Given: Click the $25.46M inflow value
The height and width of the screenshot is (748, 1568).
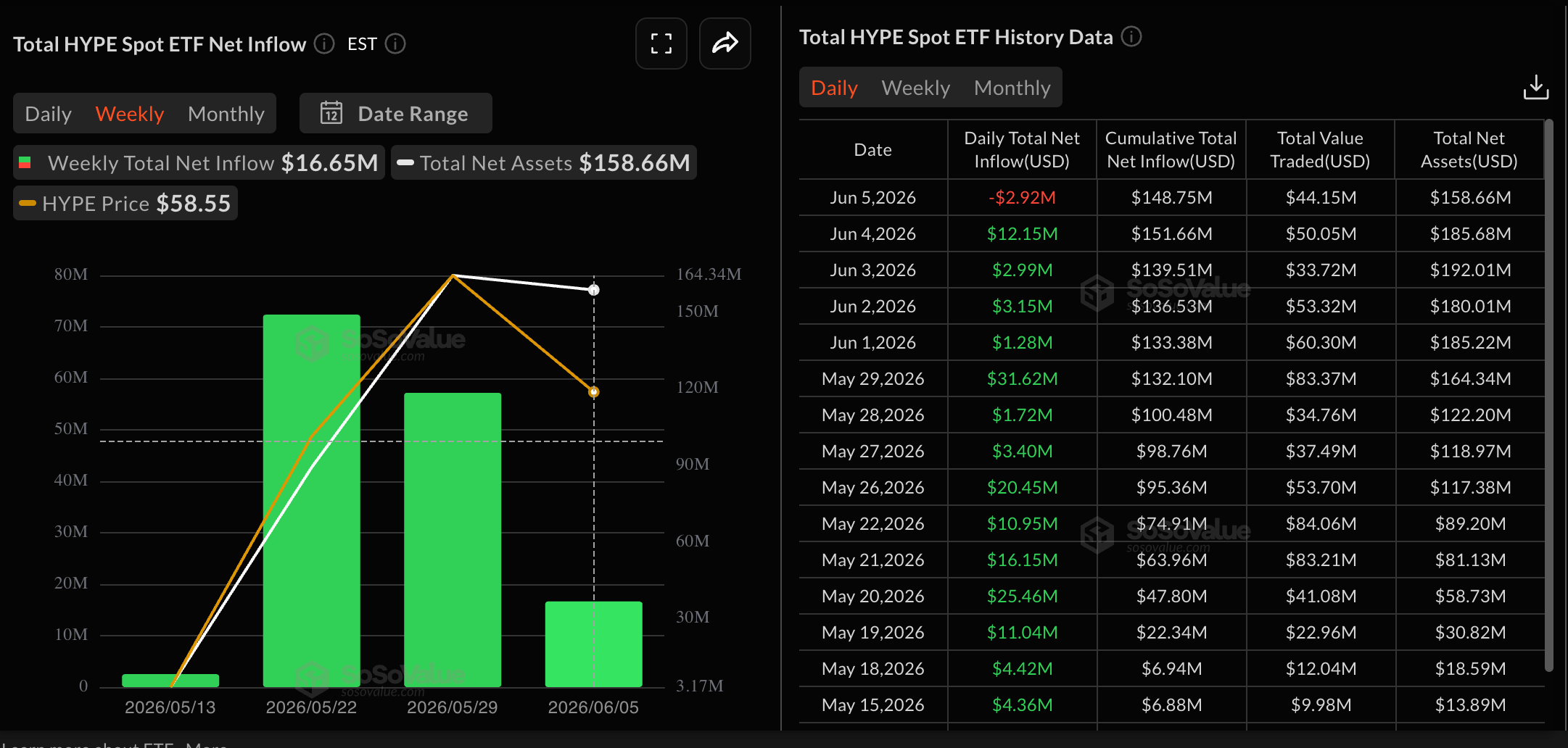Looking at the screenshot, I should pyautogui.click(x=1022, y=596).
